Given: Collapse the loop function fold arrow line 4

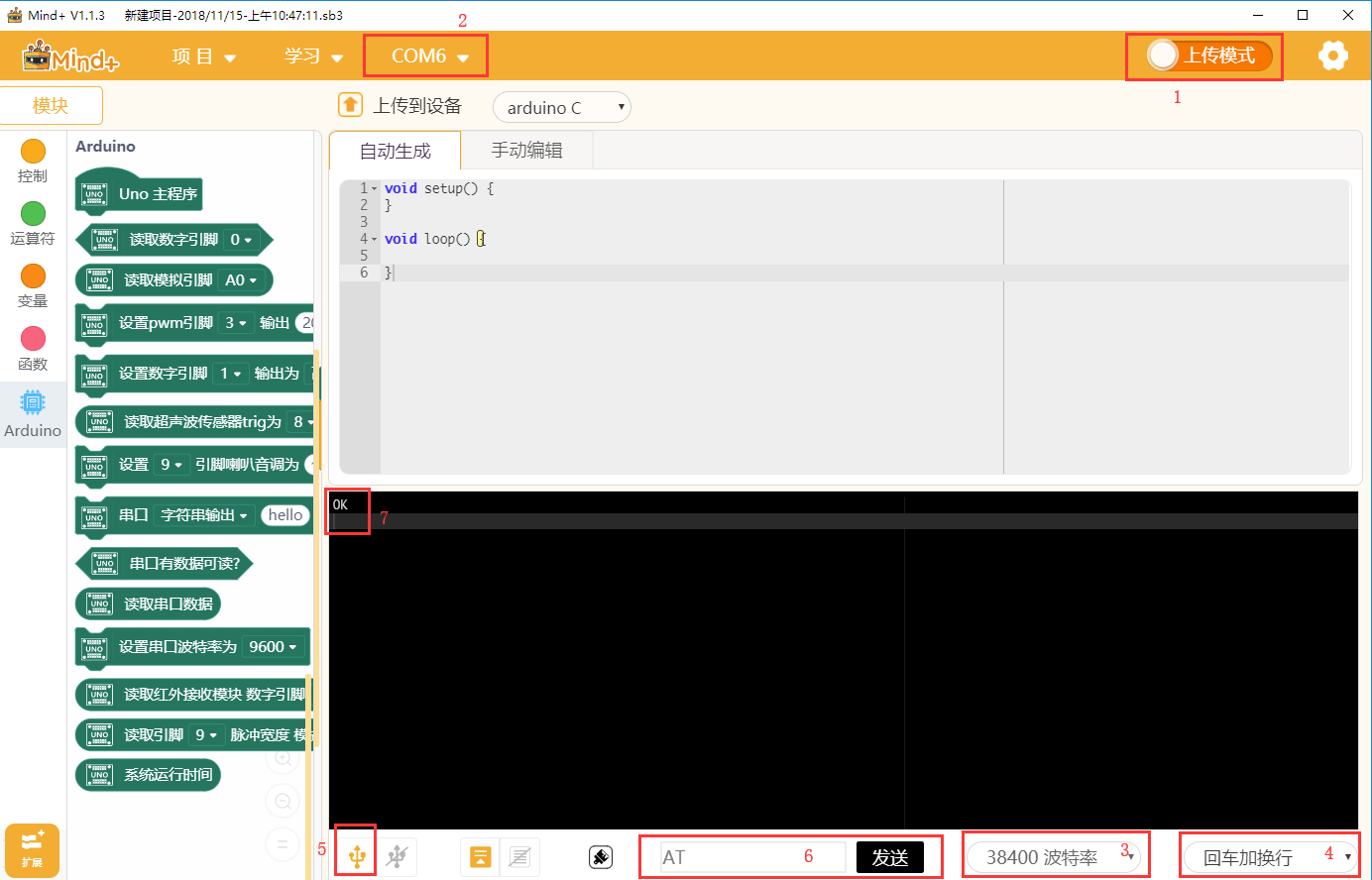Looking at the screenshot, I should tap(375, 239).
